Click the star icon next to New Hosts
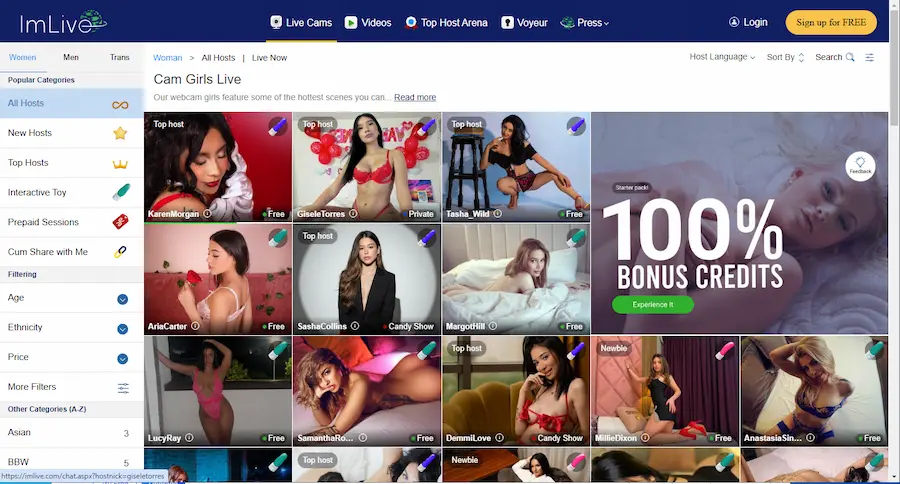 click(x=120, y=133)
